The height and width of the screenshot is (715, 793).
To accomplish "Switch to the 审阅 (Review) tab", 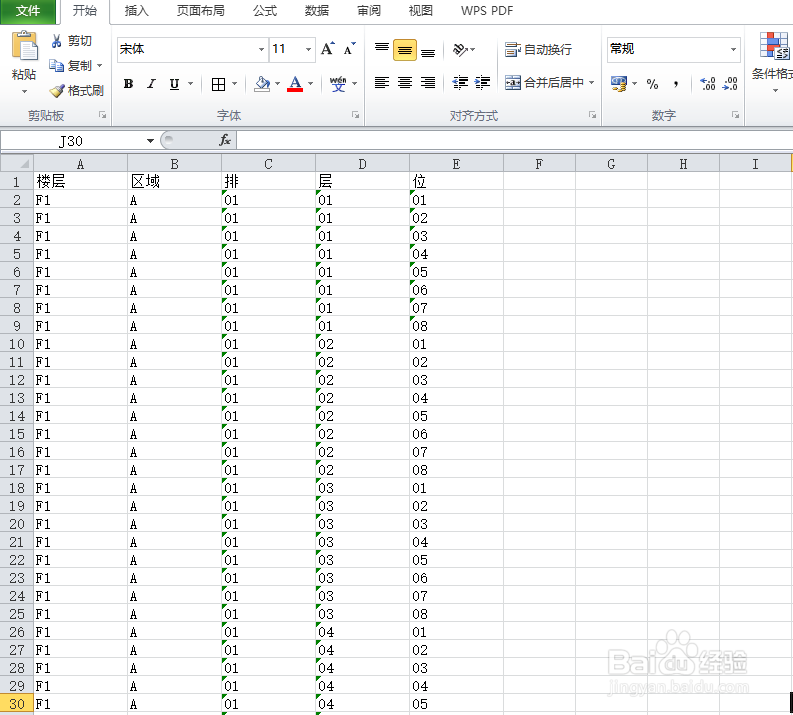I will point(369,11).
